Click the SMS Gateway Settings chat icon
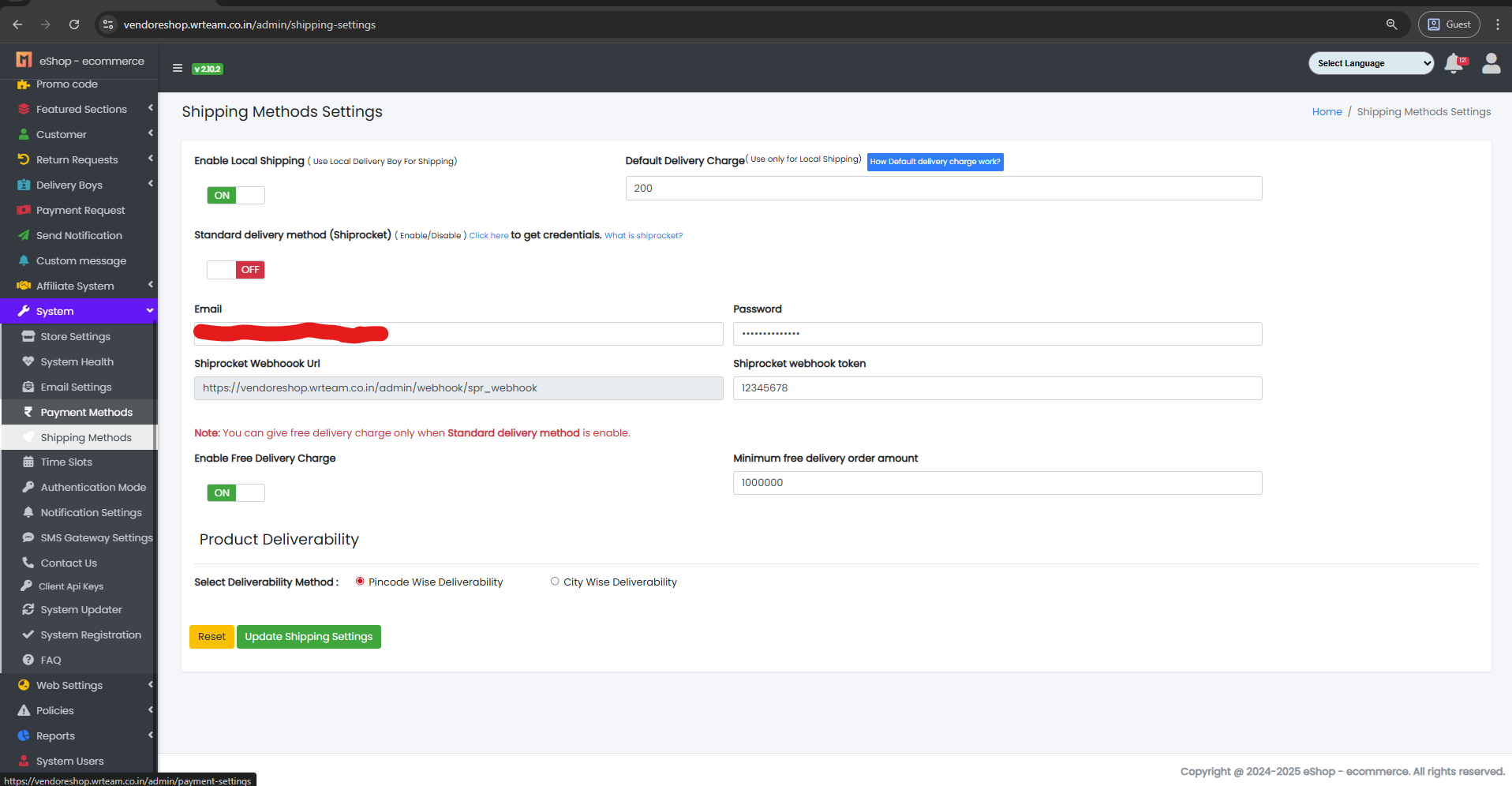 28,537
